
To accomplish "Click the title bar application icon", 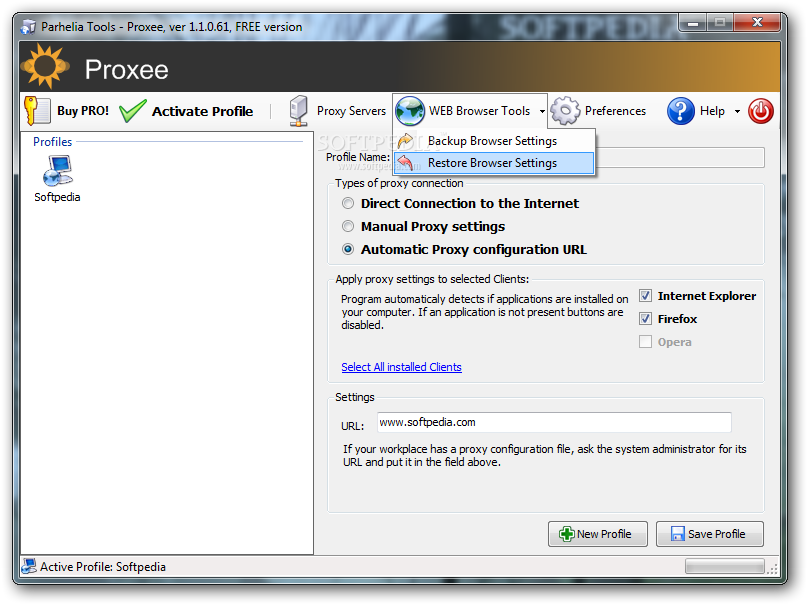I will (x=28, y=26).
